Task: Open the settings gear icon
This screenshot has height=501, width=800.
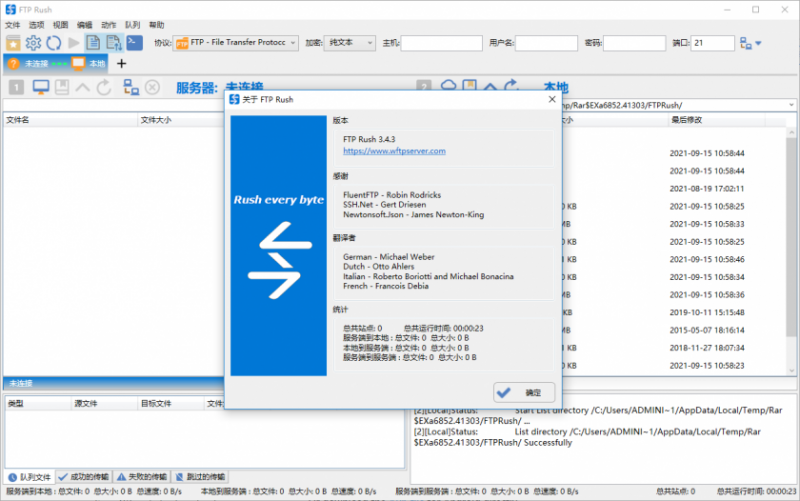Action: click(x=33, y=43)
